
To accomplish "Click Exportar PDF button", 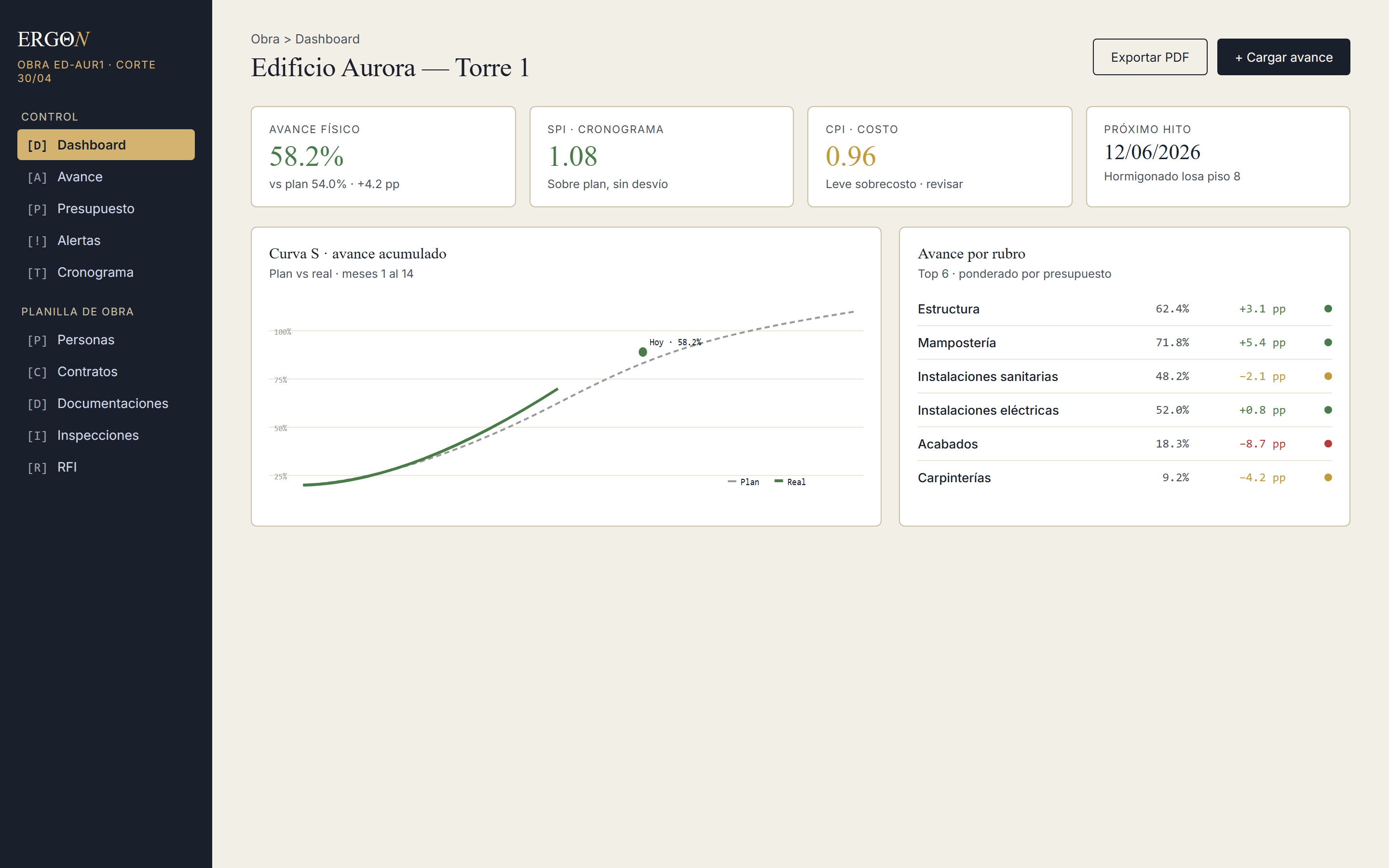I will click(1150, 57).
